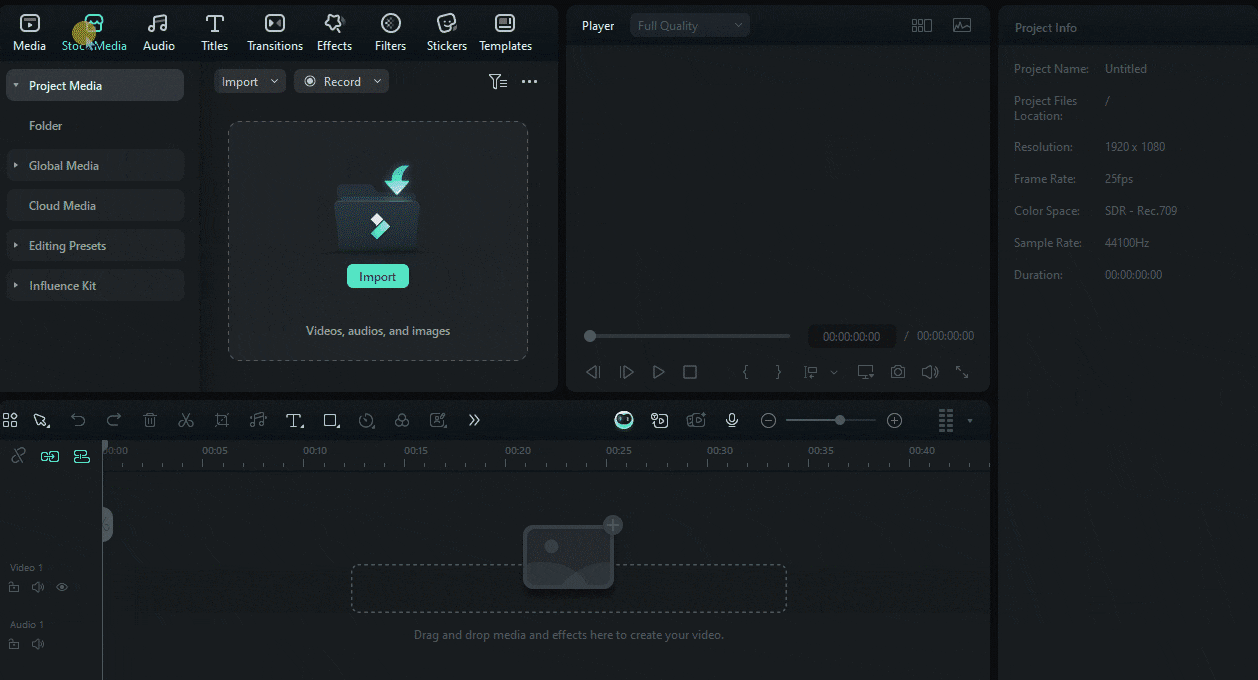Expand the Influence Kit section

(x=16, y=286)
